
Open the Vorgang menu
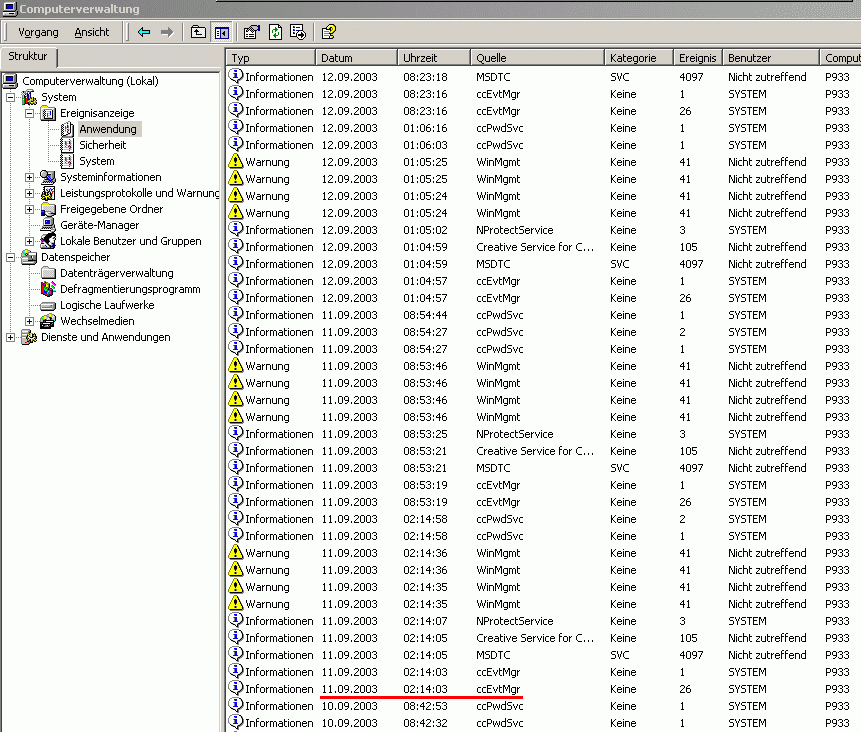38,32
